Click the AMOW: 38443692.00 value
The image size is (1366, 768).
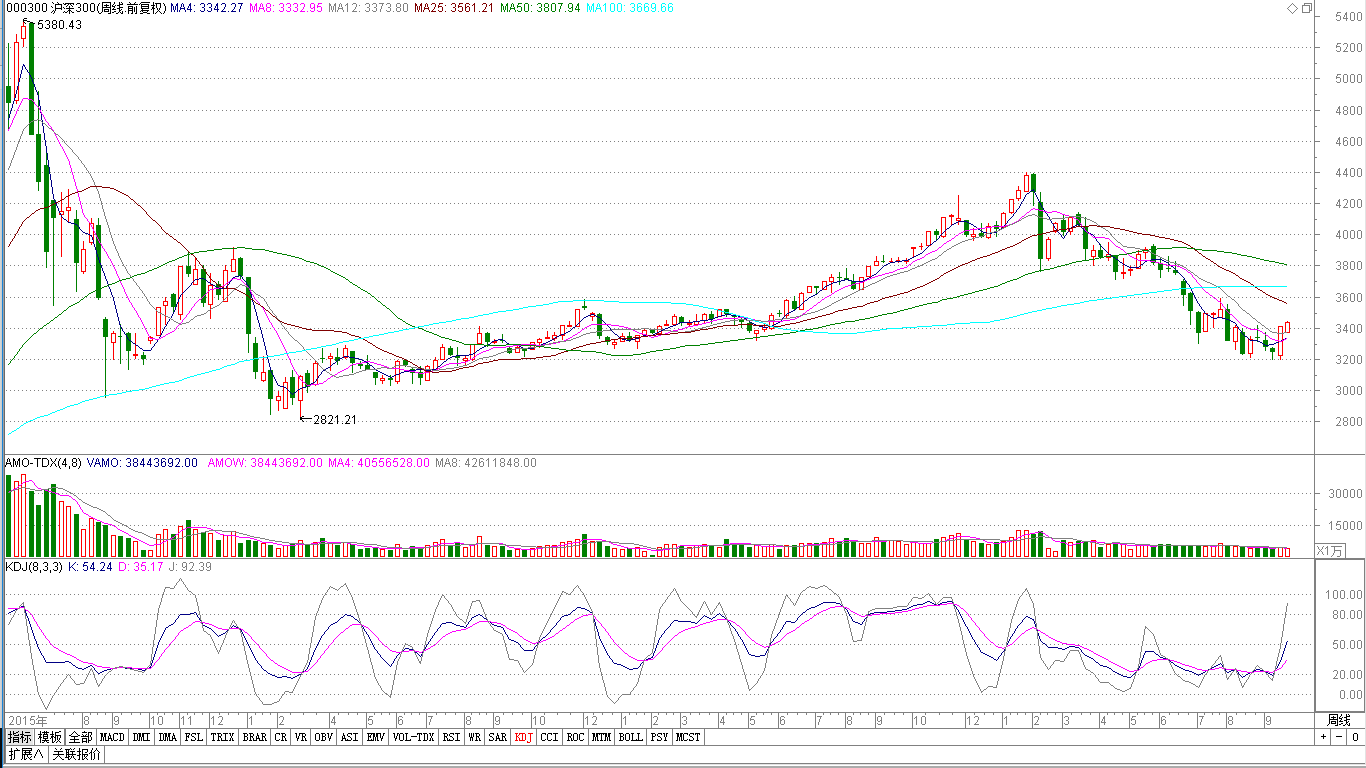tap(265, 463)
